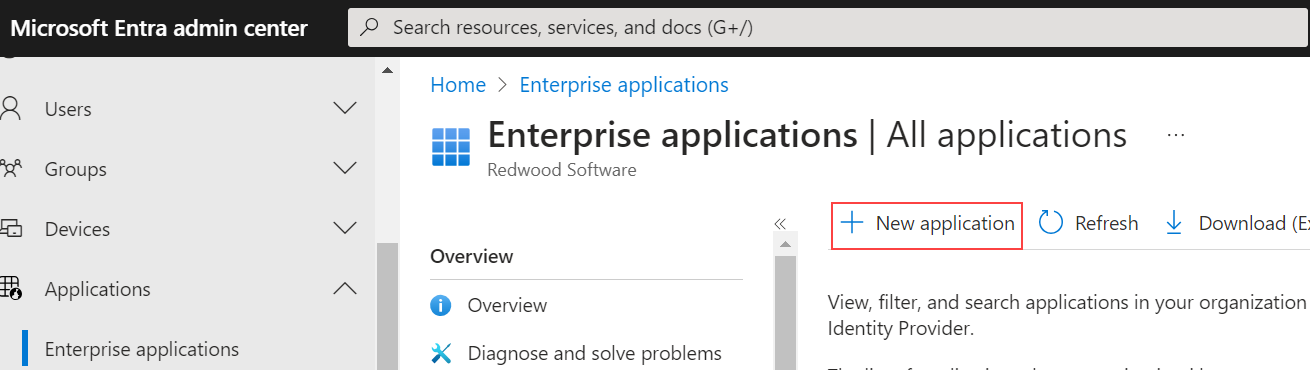1310x370 pixels.
Task: Click the Devices icon in sidebar
Action: coord(10,229)
